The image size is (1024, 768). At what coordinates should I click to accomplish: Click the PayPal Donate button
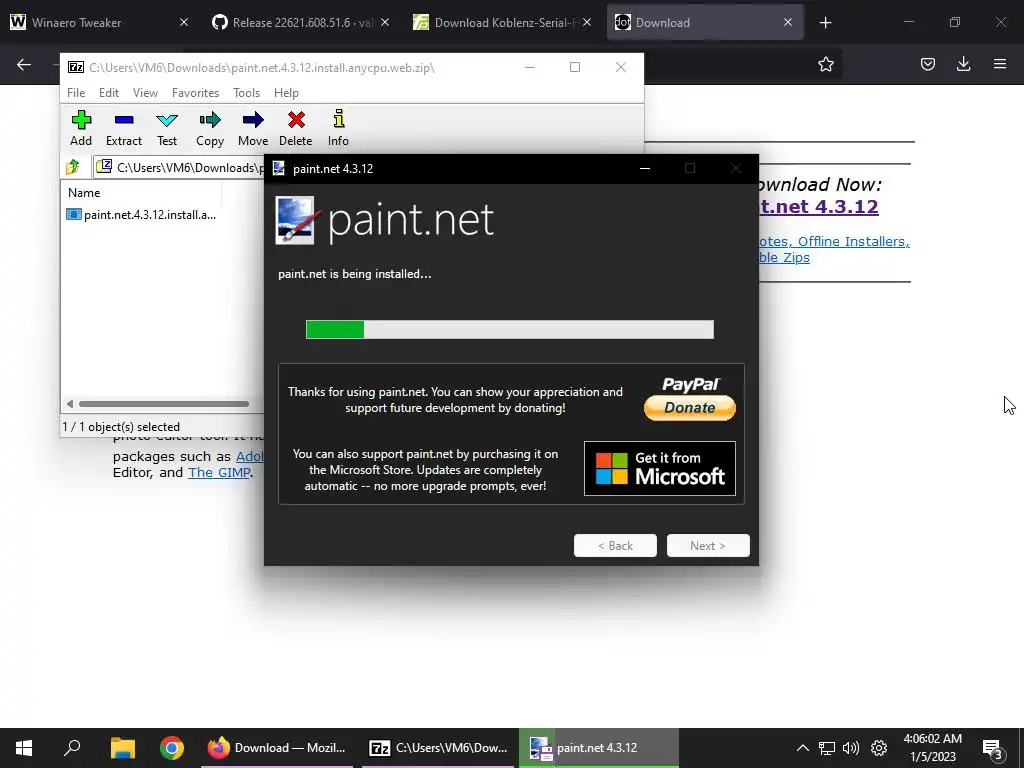690,408
